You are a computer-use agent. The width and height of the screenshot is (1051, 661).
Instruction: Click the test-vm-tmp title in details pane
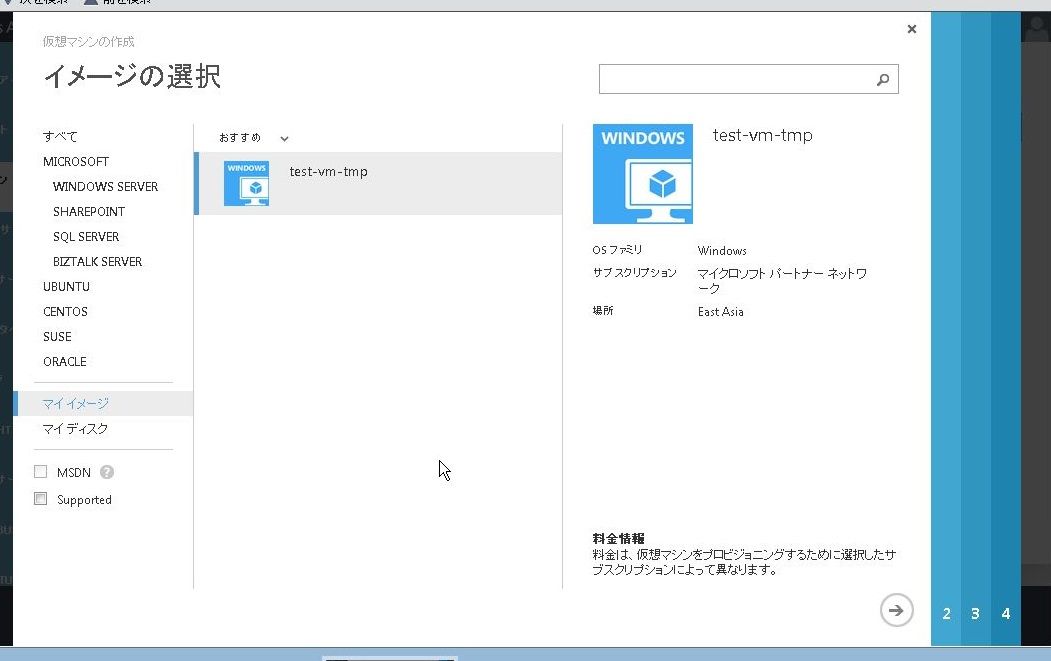tap(762, 135)
